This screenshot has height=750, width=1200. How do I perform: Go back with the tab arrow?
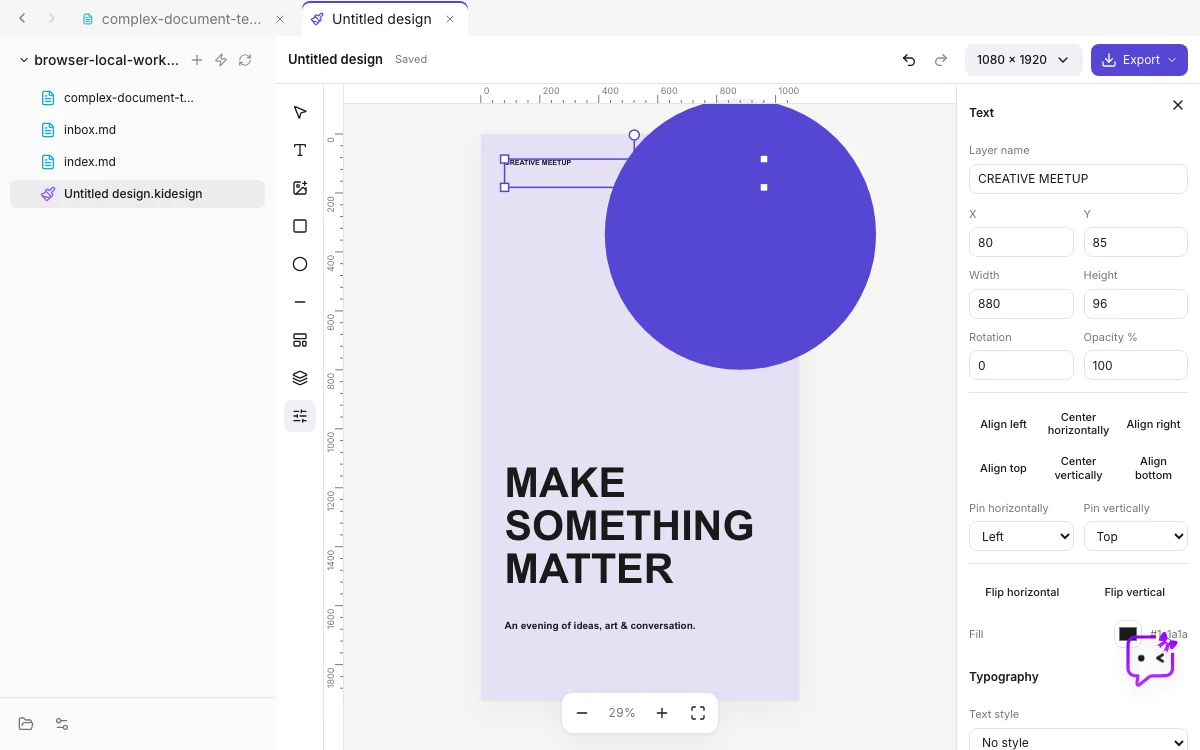(x=23, y=18)
